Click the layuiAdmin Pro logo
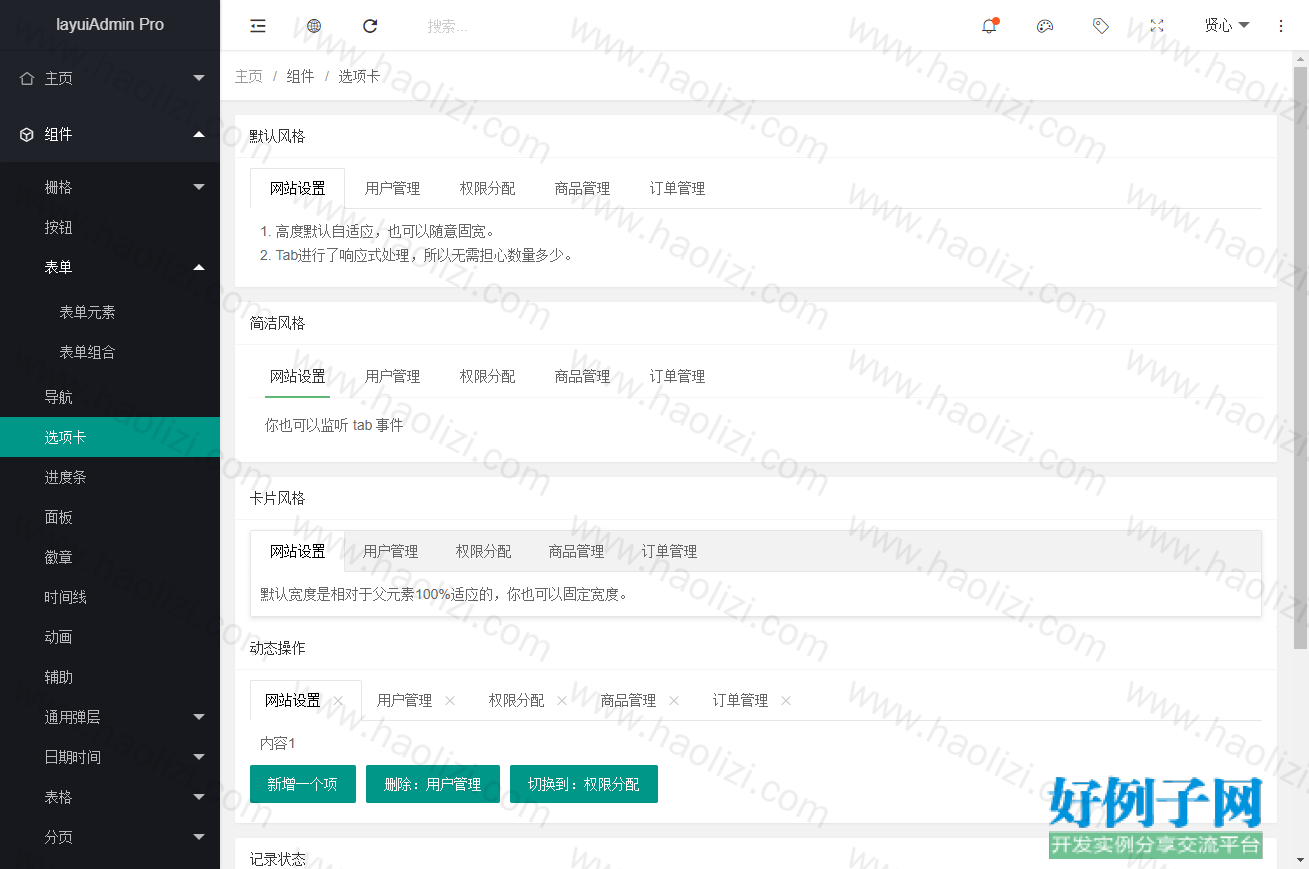Viewport: 1309px width, 869px height. pyautogui.click(x=110, y=25)
